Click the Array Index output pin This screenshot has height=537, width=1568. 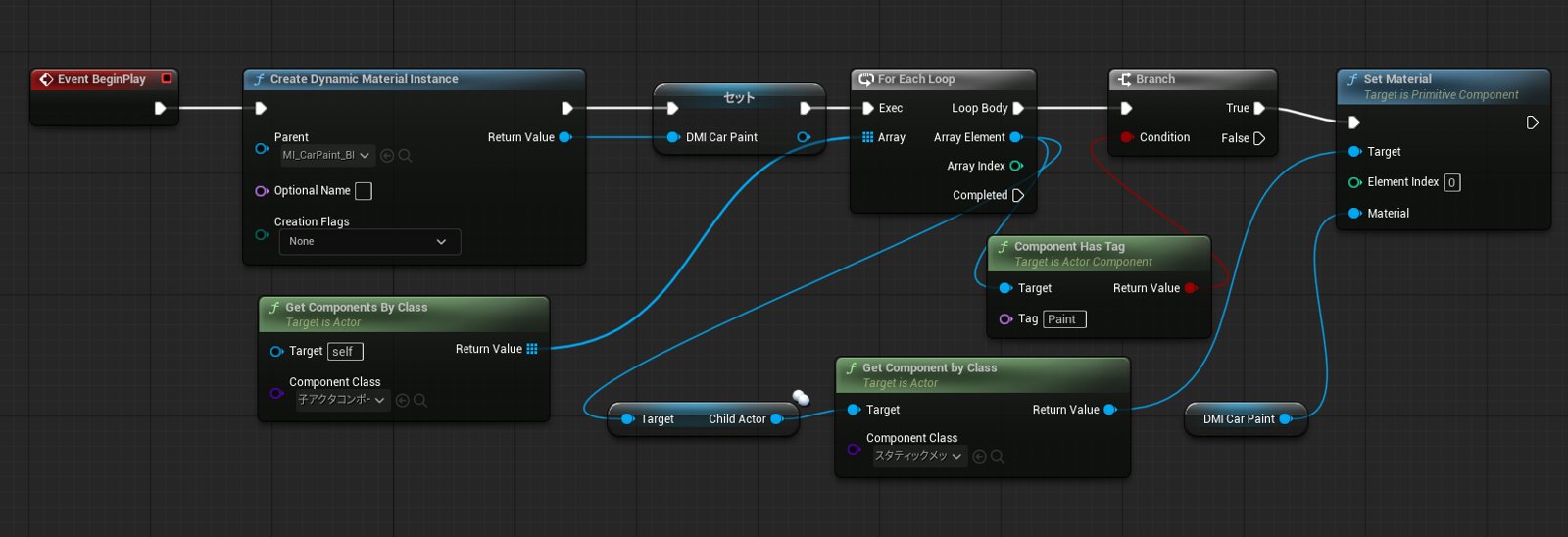1016,166
